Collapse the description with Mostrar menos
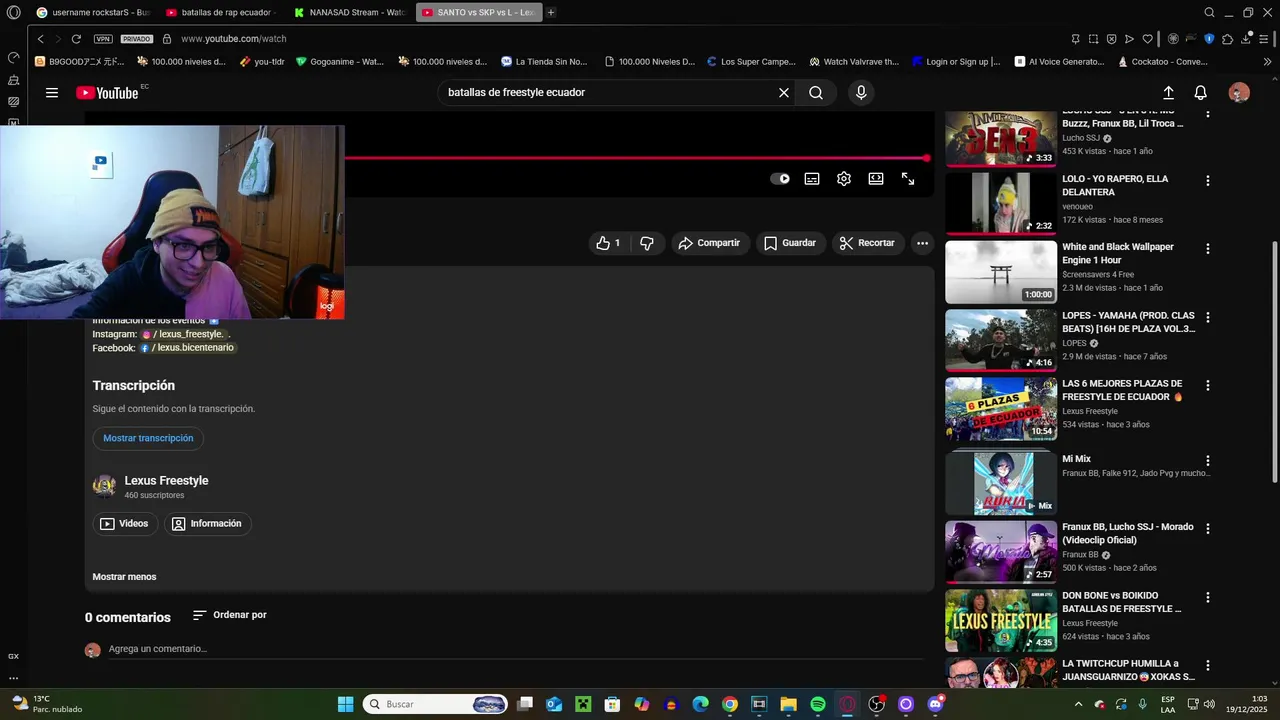 pyautogui.click(x=124, y=577)
